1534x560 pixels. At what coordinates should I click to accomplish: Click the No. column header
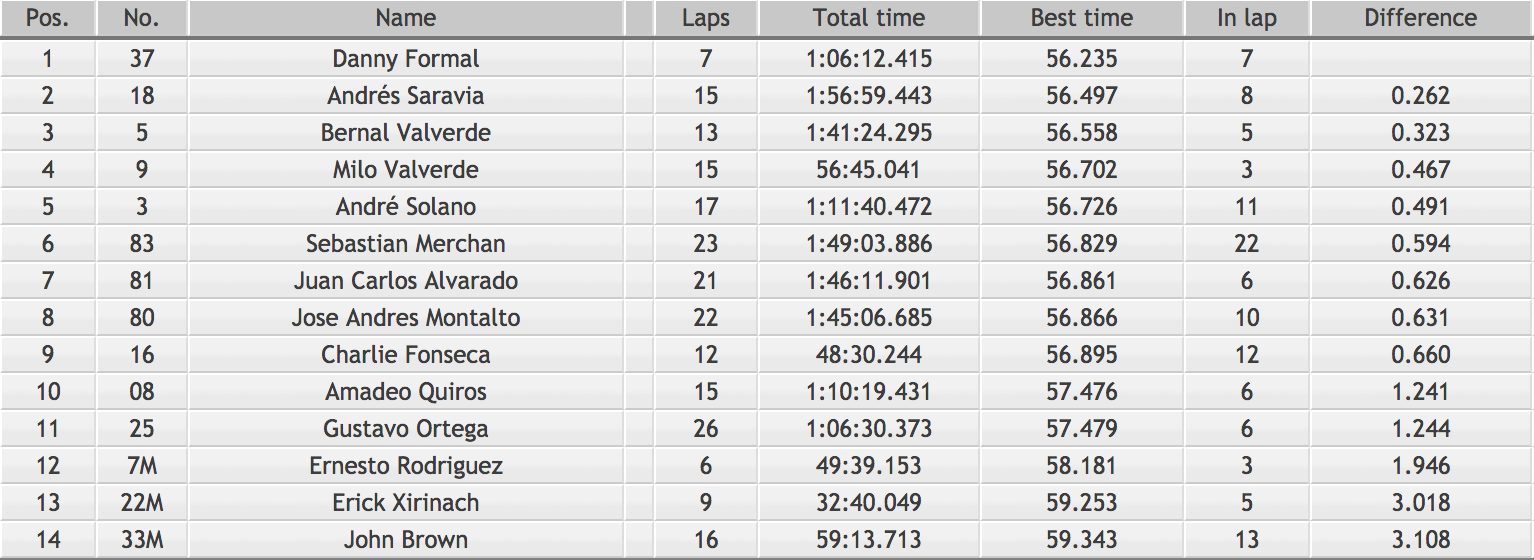click(142, 18)
